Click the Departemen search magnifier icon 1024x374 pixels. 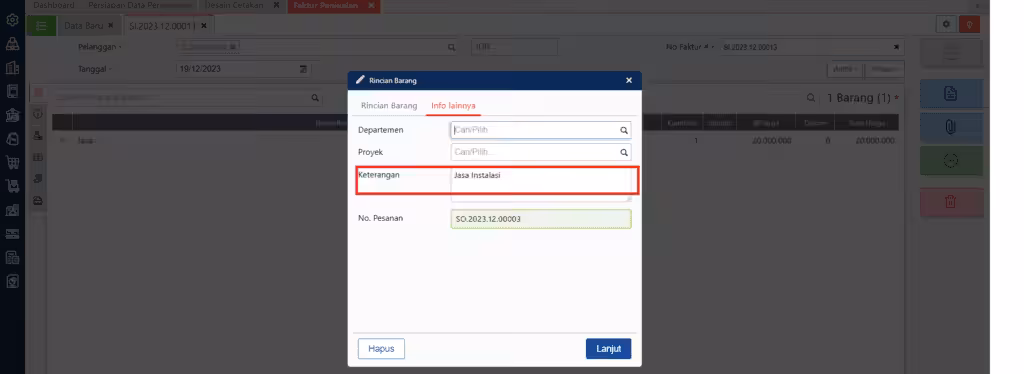[x=624, y=130]
